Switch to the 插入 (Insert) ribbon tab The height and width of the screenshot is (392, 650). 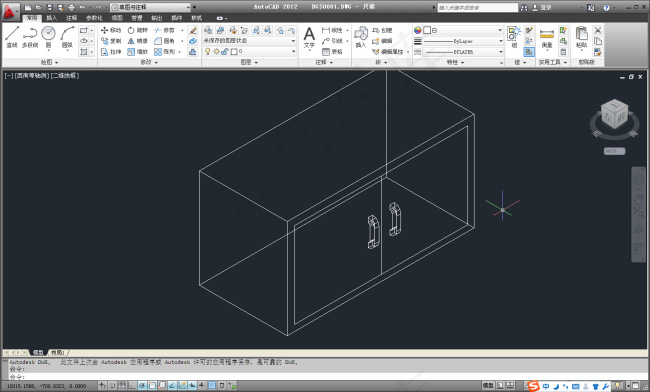51,18
